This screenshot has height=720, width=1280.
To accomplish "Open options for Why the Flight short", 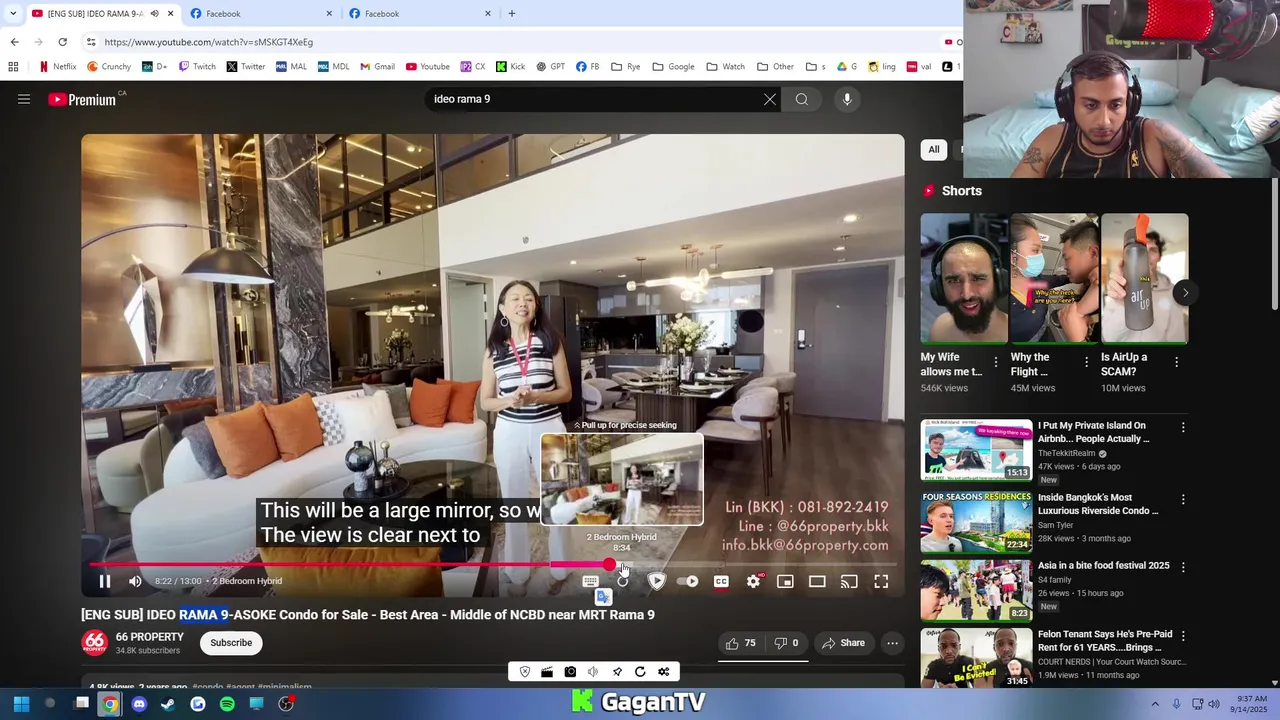I will tap(1086, 362).
